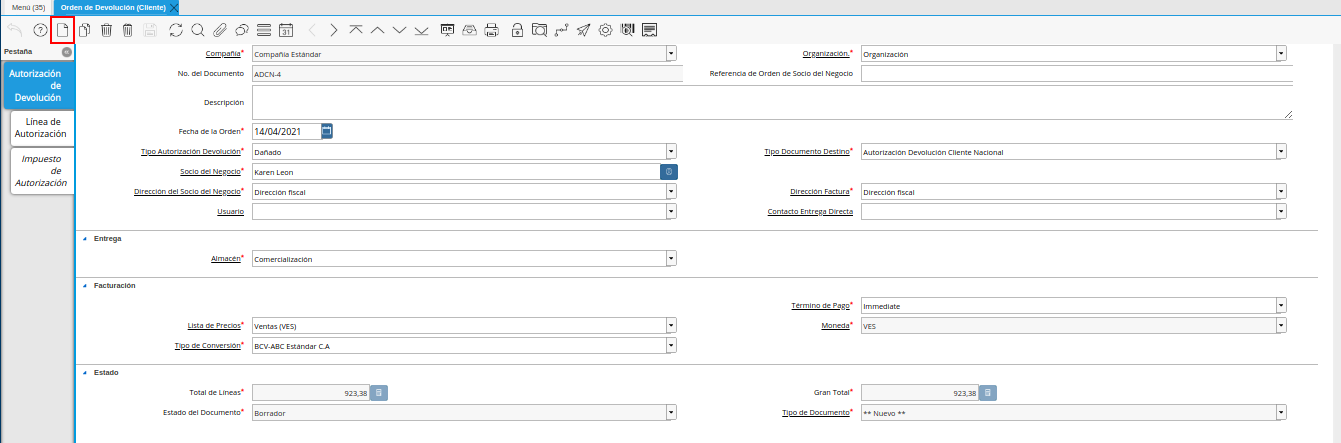Click the New Record toolbar icon
The image size is (1341, 443).
coord(63,30)
